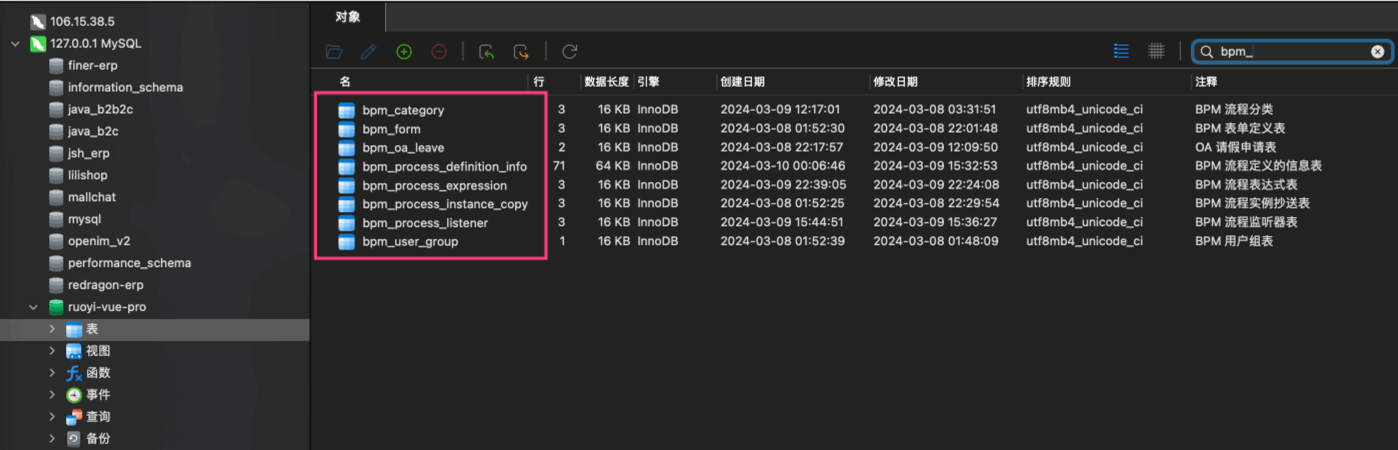Viewport: 1398px width, 450px height.
Task: Collapse the 127.0.0.1 MySQL connection
Action: click(x=15, y=44)
